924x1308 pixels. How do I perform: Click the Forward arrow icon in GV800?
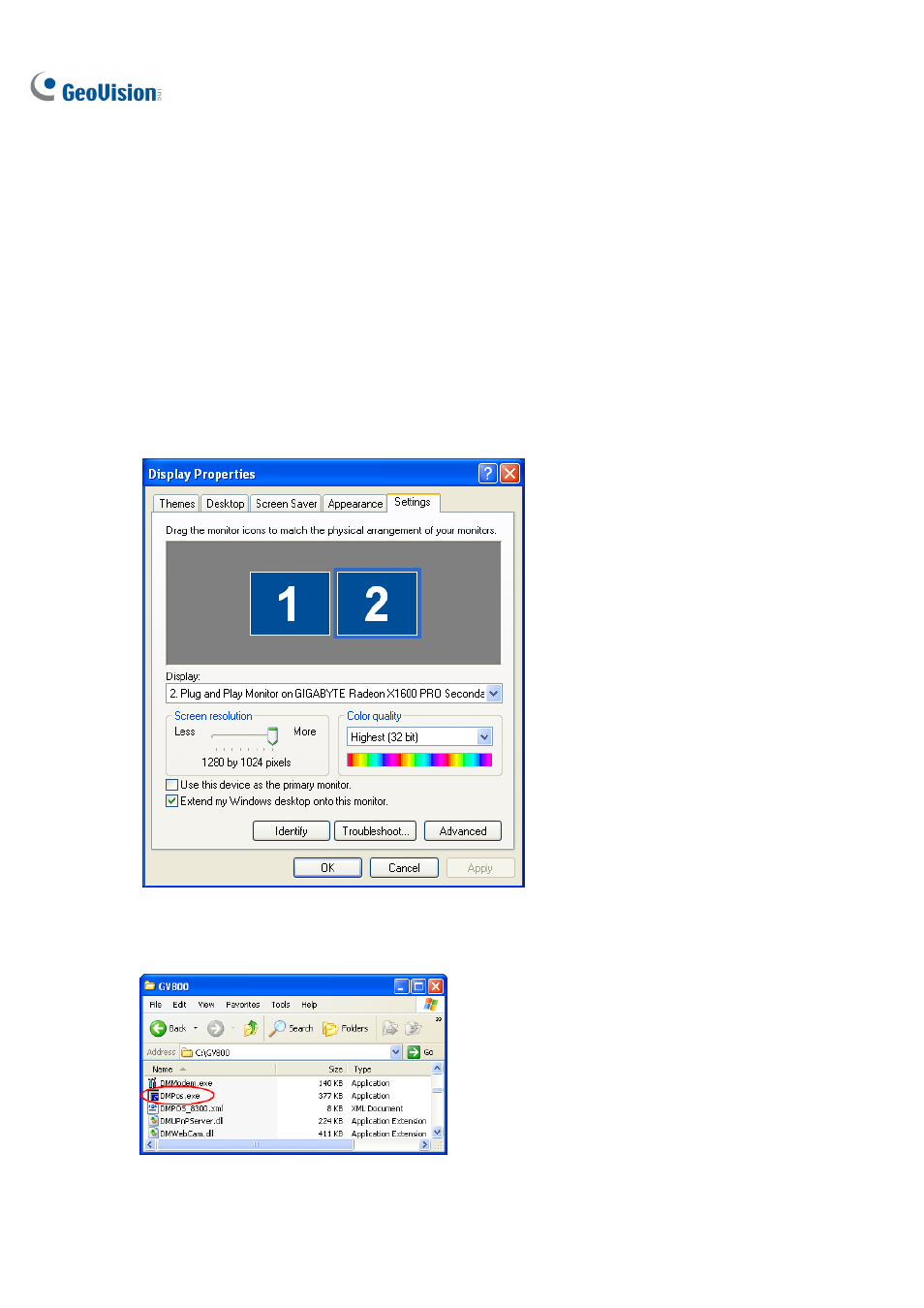[216, 1028]
